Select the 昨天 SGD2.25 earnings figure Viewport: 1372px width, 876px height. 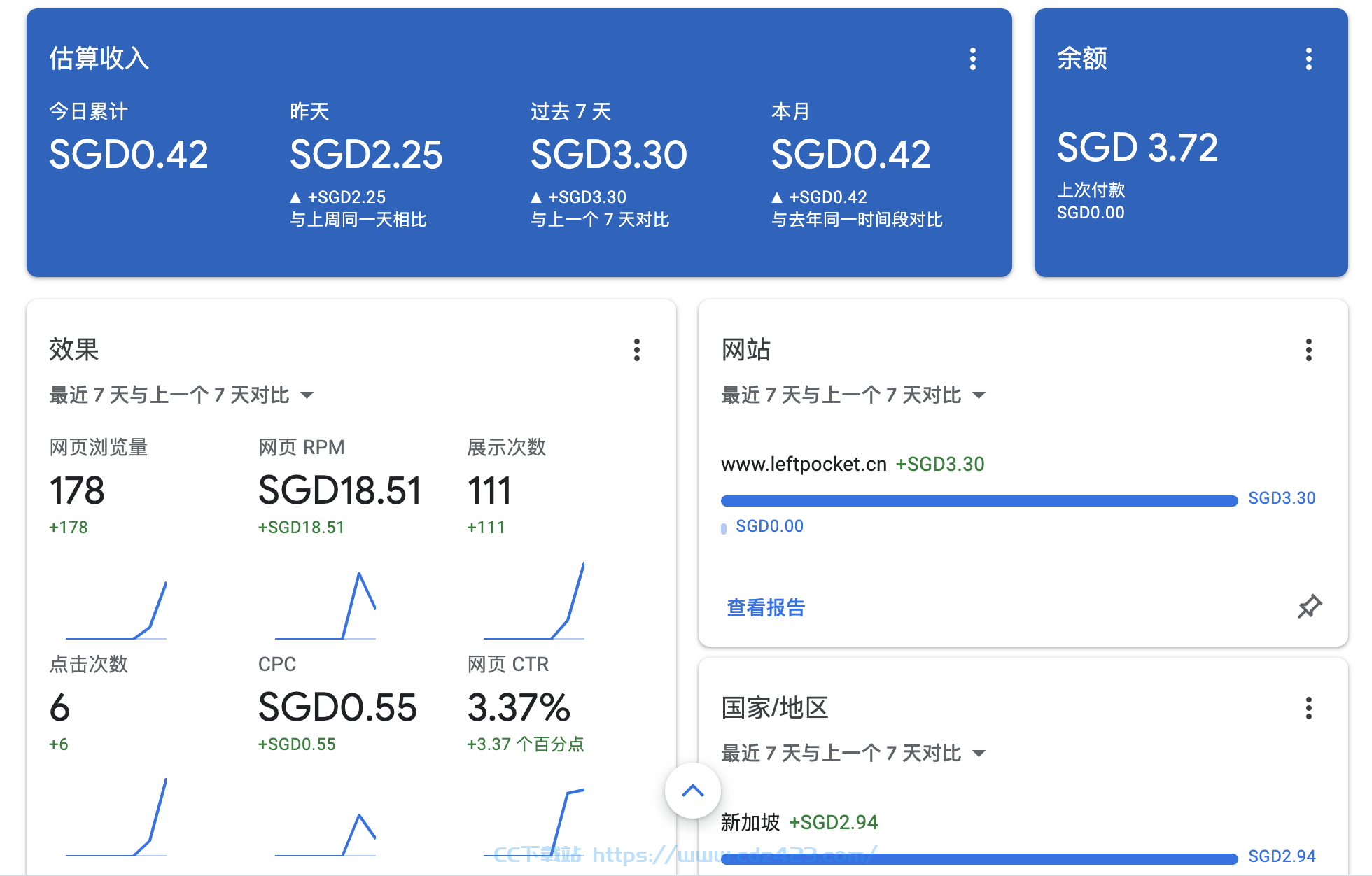pyautogui.click(x=366, y=155)
